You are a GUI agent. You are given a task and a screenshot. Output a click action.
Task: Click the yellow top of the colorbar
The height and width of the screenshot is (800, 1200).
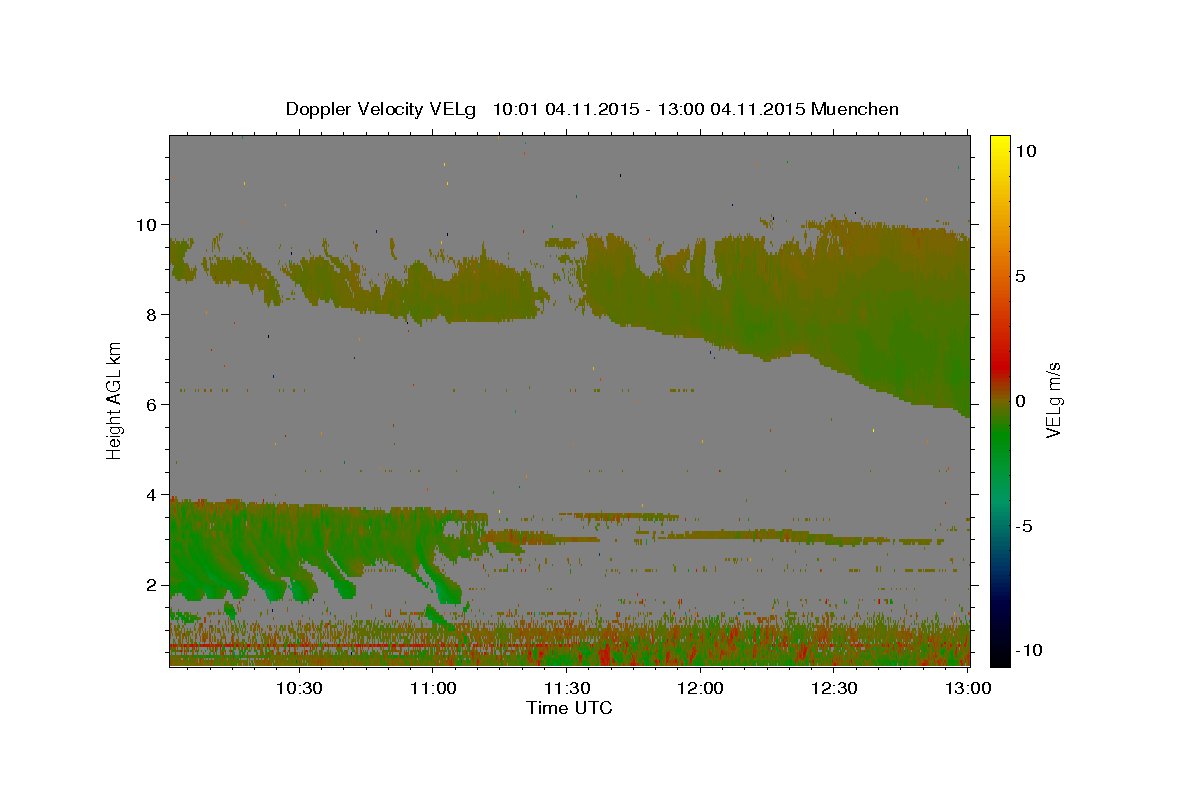point(999,143)
